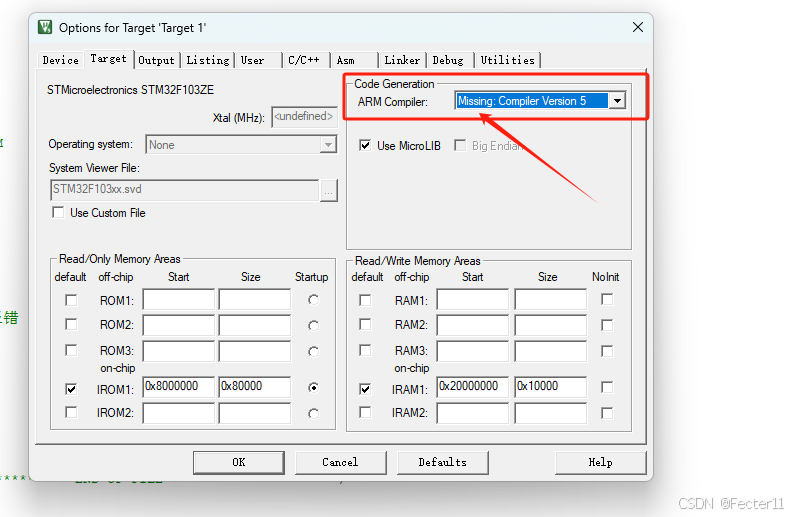The image size is (795, 517).
Task: Expand the ARM Compiler dropdown arrow
Action: (617, 101)
